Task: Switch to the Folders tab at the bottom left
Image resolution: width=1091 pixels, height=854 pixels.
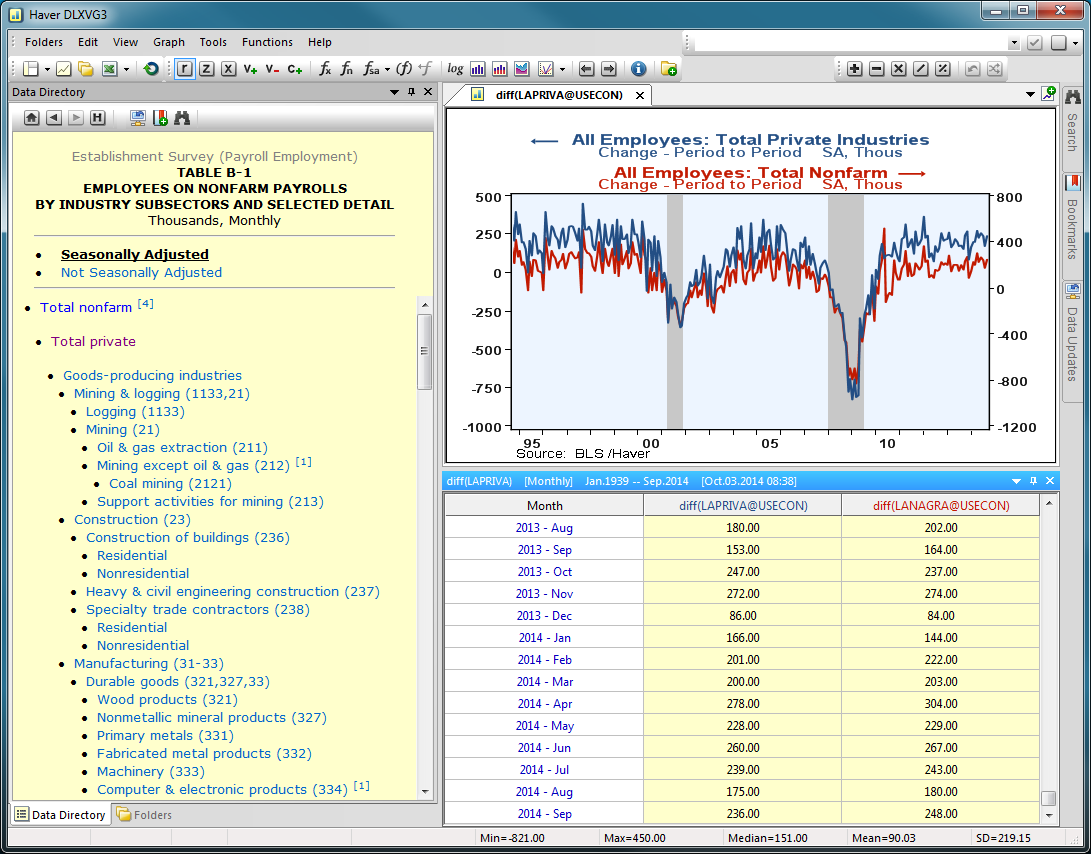Action: click(144, 814)
